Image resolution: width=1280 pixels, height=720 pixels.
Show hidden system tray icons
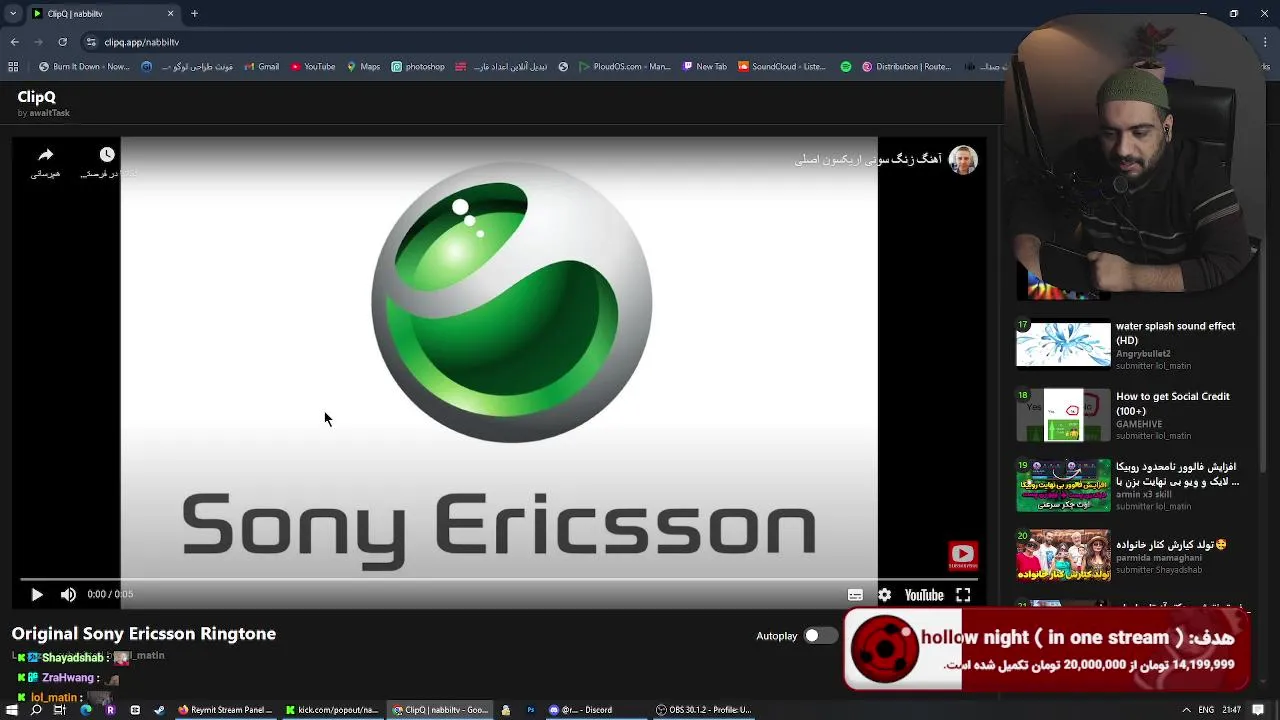pos(1186,710)
